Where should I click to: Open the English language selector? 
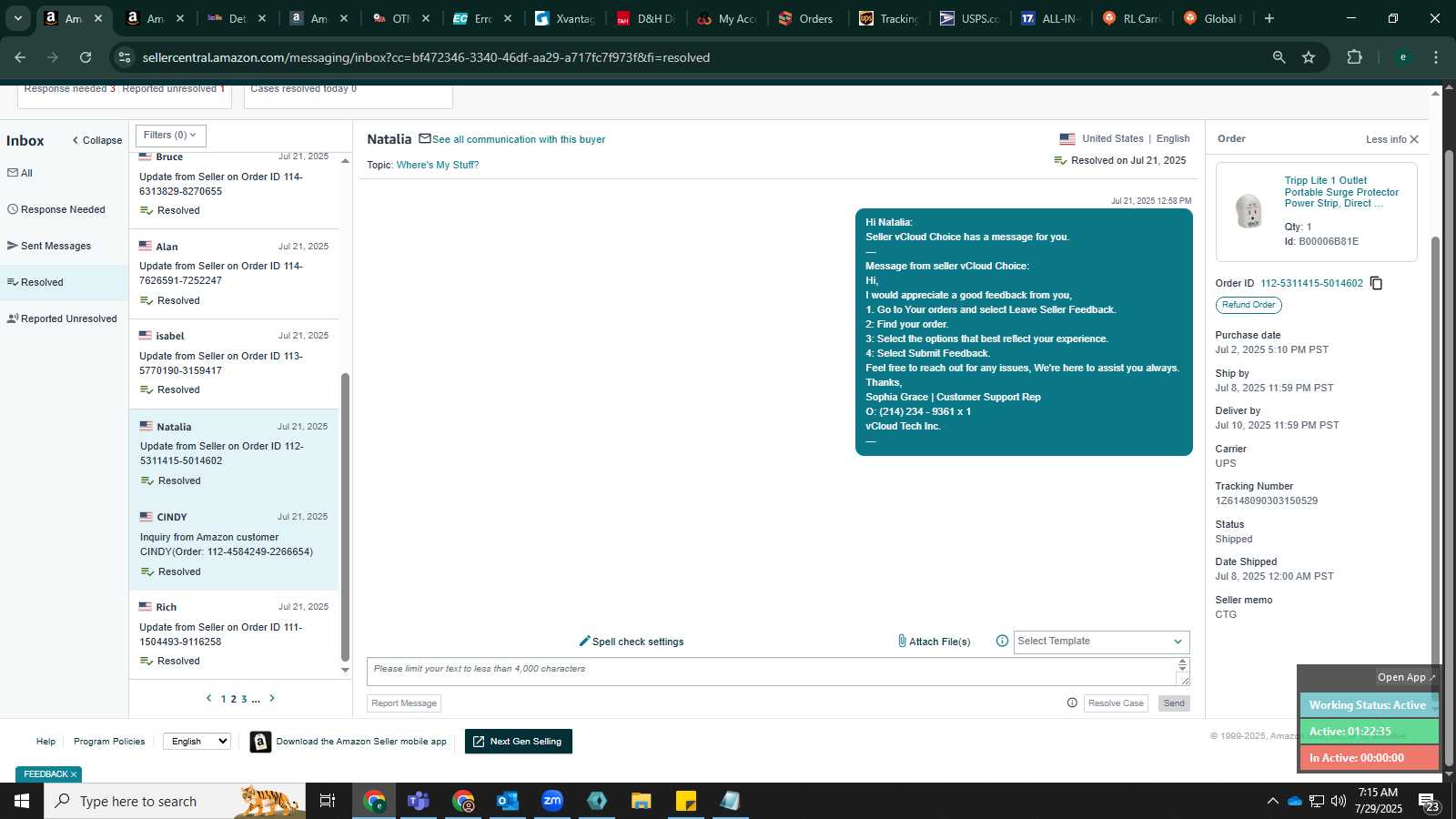[x=197, y=741]
